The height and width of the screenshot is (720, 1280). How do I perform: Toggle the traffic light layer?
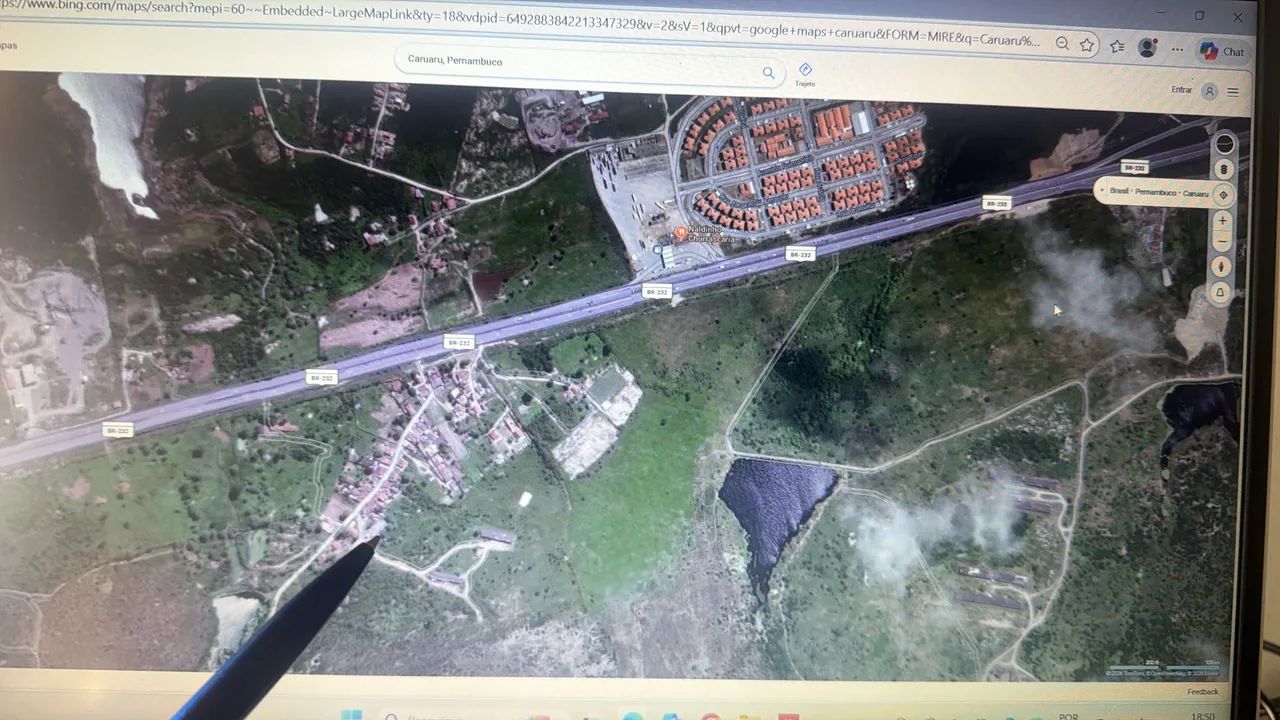1224,169
